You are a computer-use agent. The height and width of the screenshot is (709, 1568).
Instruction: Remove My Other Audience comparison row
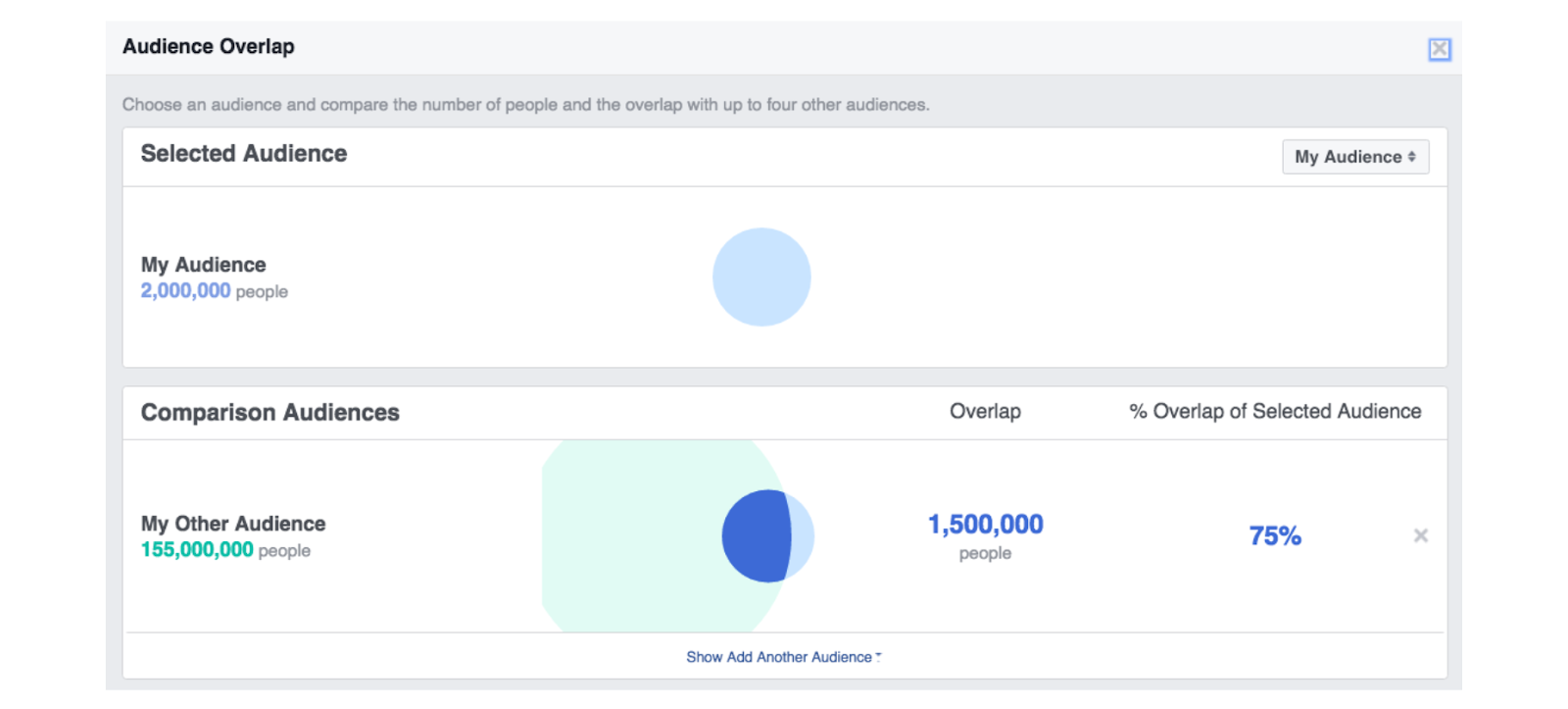pos(1420,535)
